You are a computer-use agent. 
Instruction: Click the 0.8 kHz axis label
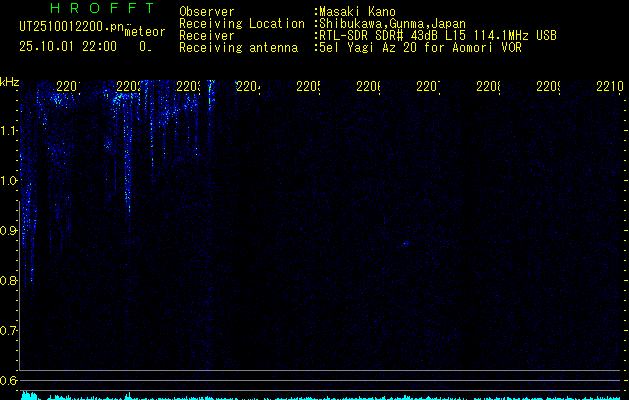[x=9, y=280]
